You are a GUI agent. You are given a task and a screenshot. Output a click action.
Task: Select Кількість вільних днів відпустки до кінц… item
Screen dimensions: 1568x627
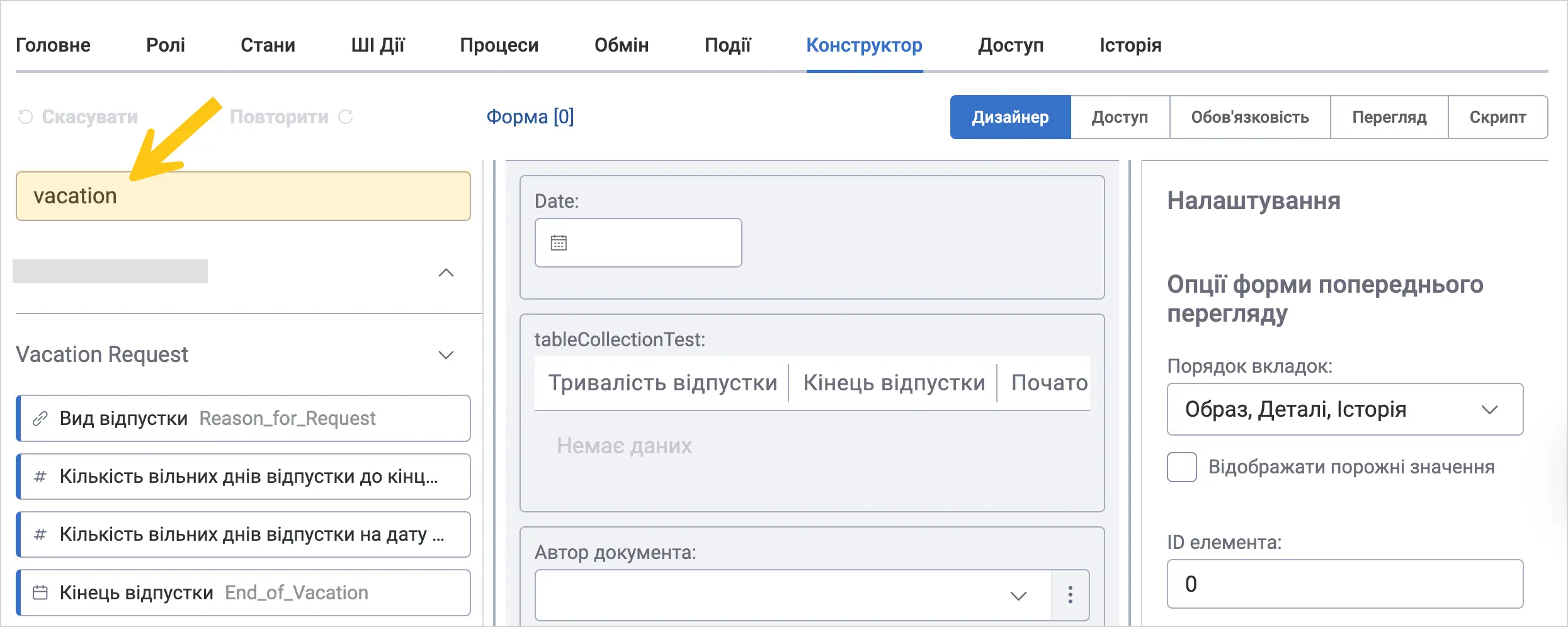(x=243, y=477)
